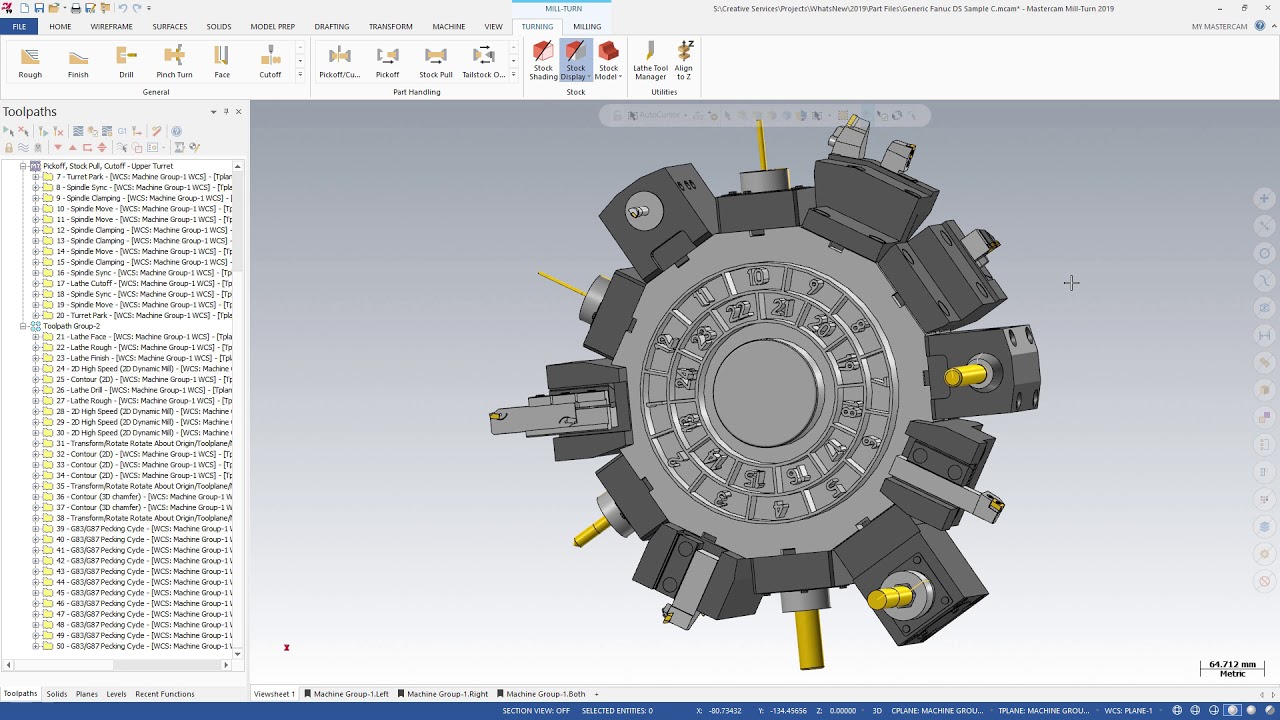
Task: Expand operation 21 - Lathe Face
Action: coord(35,337)
